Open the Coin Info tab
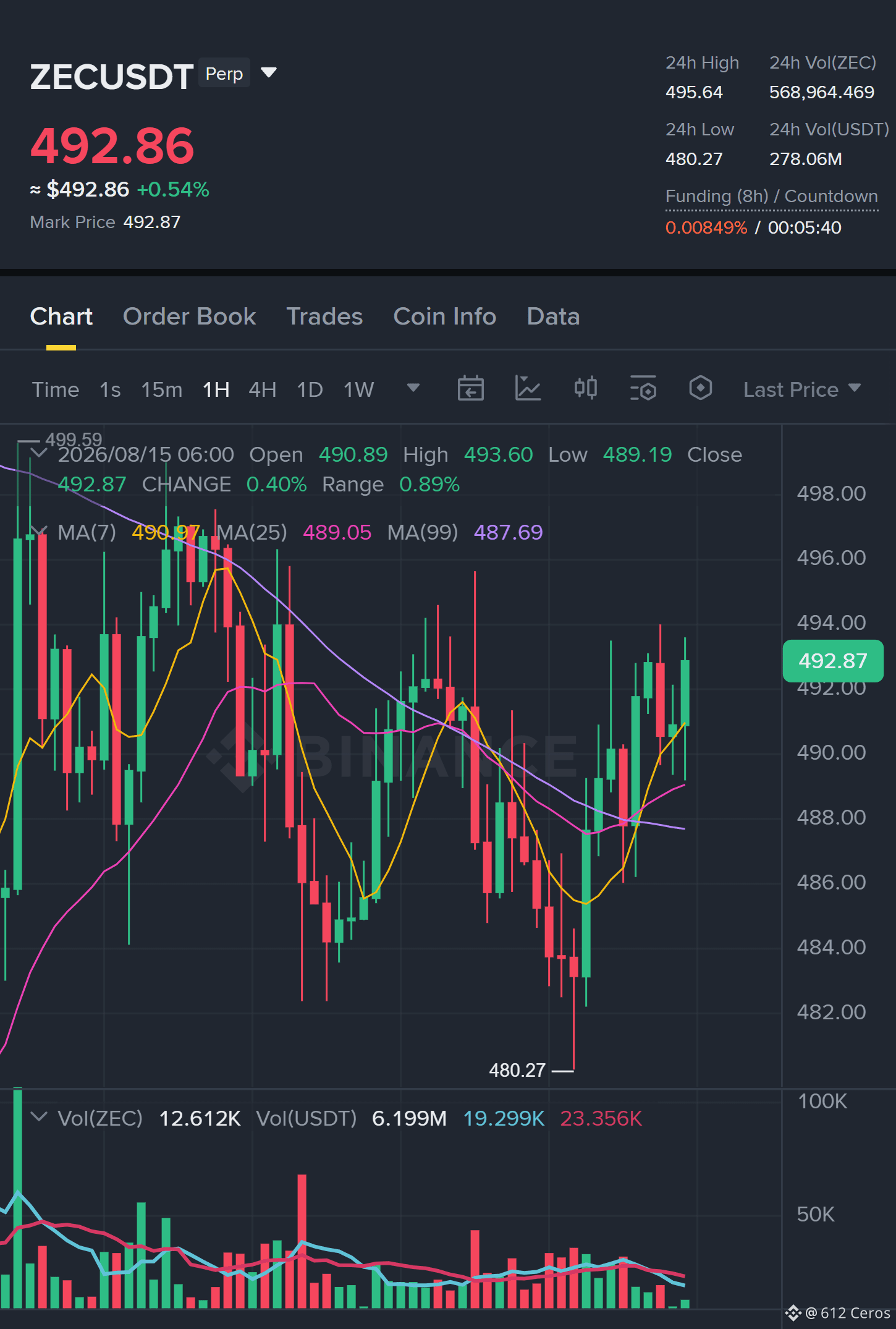The image size is (896, 1329). point(444,316)
